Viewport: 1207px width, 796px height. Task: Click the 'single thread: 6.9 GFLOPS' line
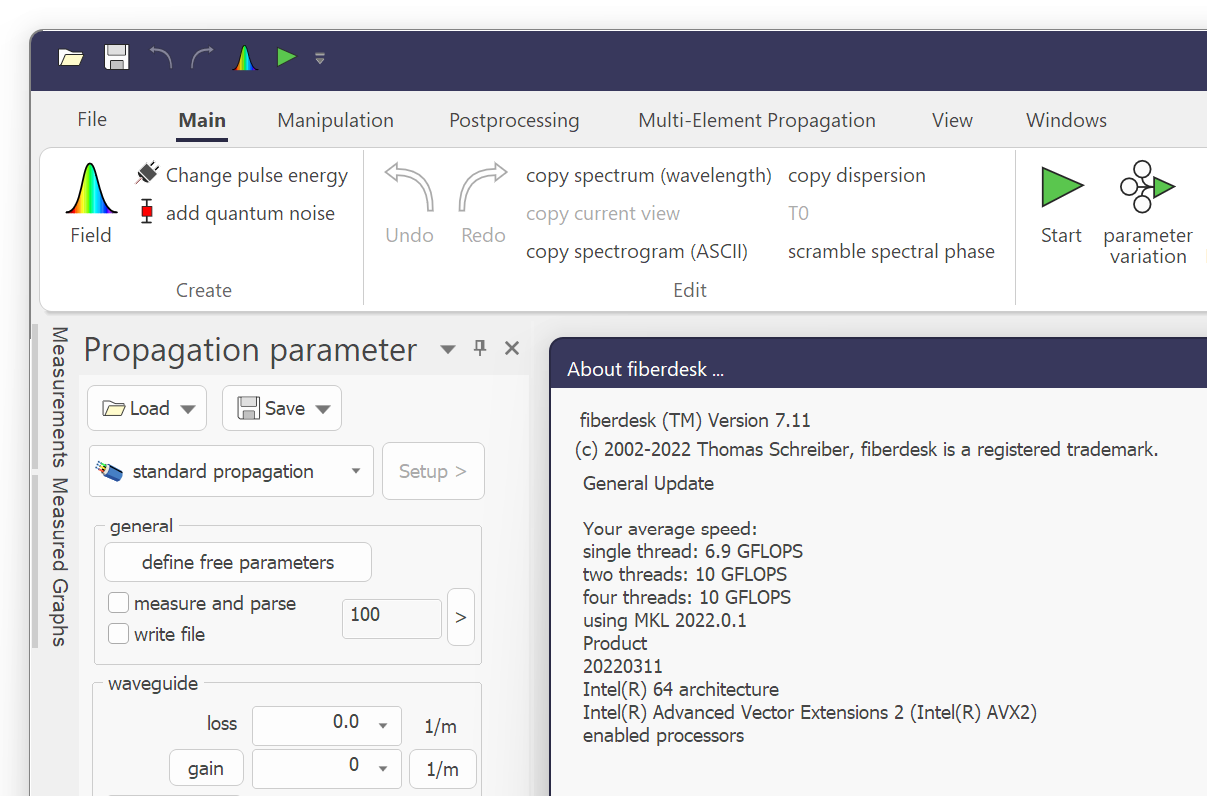click(693, 551)
